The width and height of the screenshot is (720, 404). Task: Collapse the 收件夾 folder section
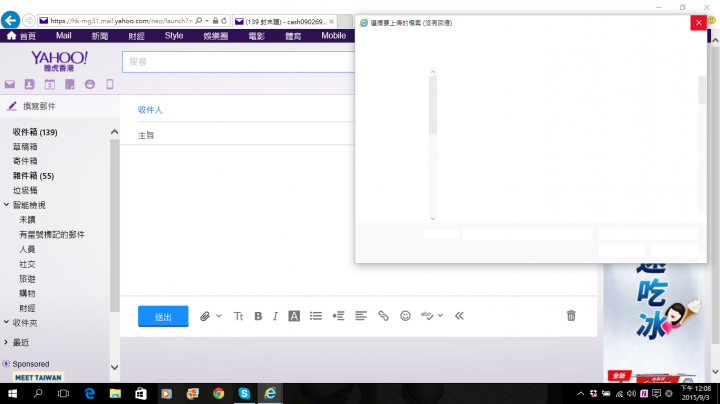click(6, 322)
